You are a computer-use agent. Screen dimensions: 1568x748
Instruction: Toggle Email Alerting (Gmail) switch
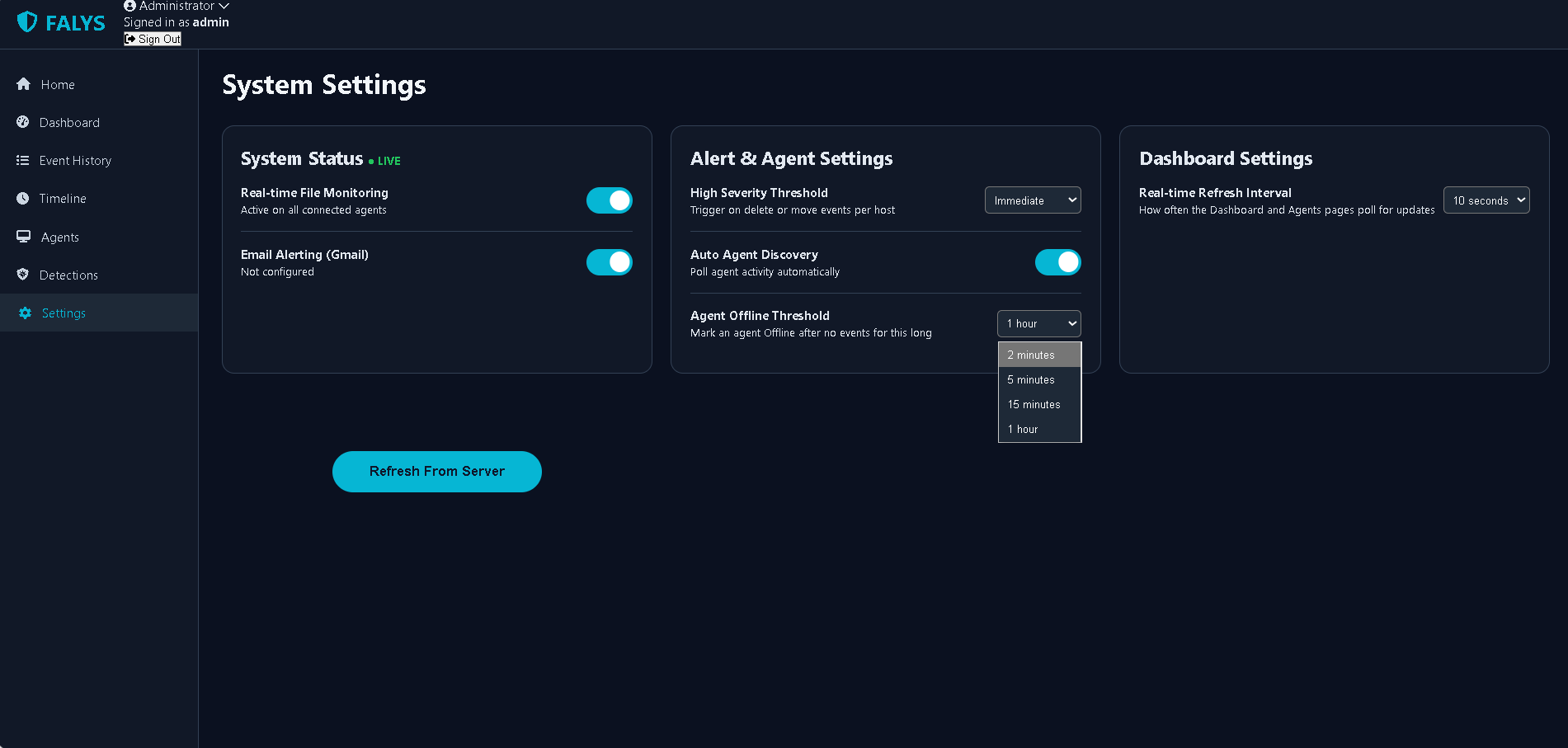click(610, 262)
